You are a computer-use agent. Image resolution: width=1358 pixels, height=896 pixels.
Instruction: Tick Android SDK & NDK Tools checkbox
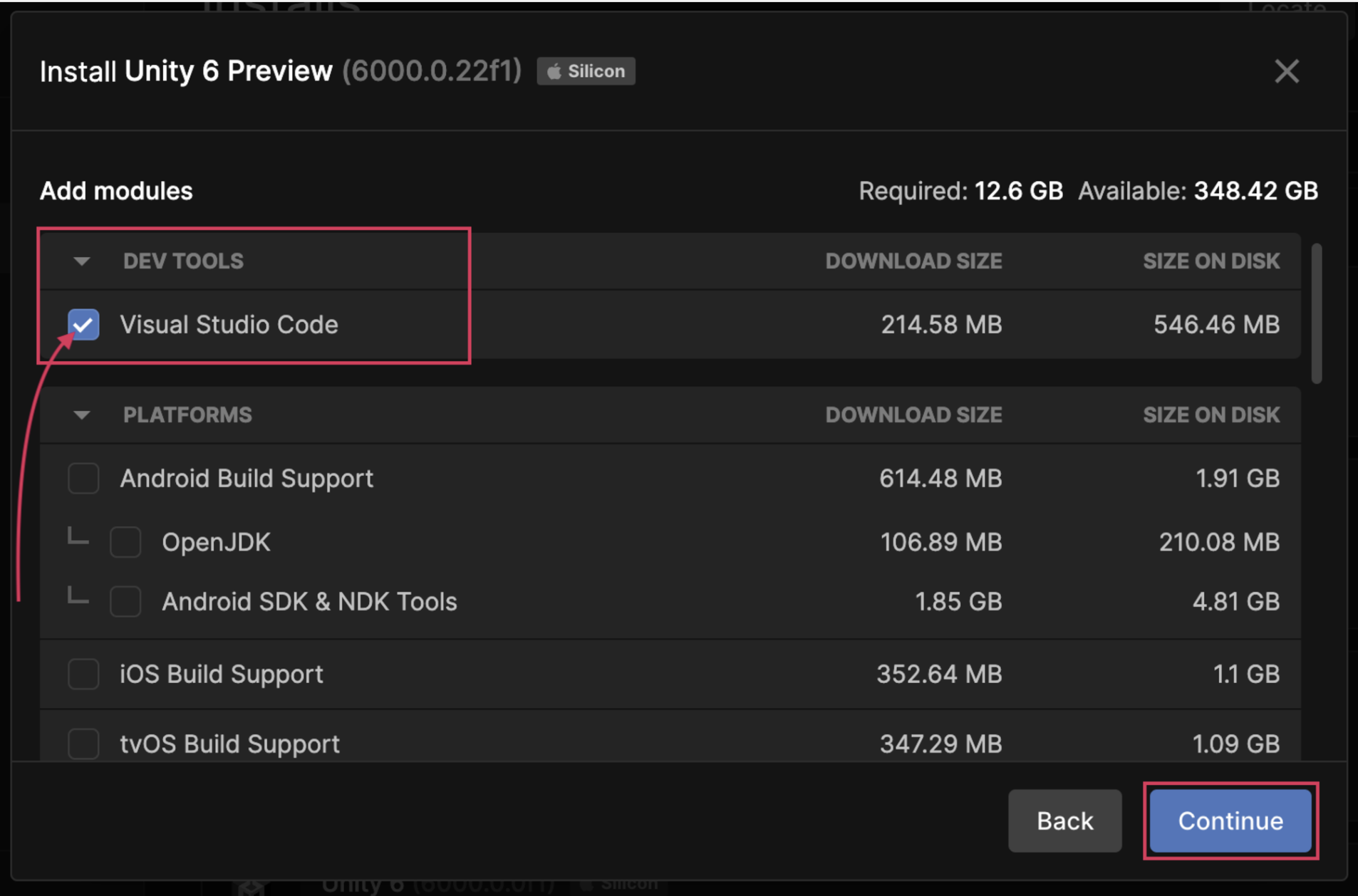(125, 601)
